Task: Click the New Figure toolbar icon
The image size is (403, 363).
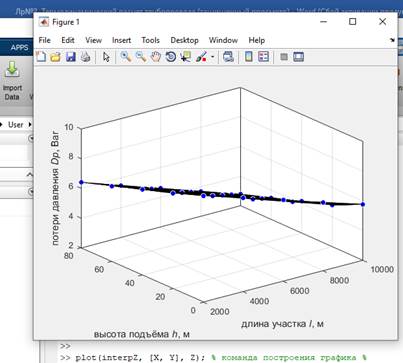Action: (41, 57)
